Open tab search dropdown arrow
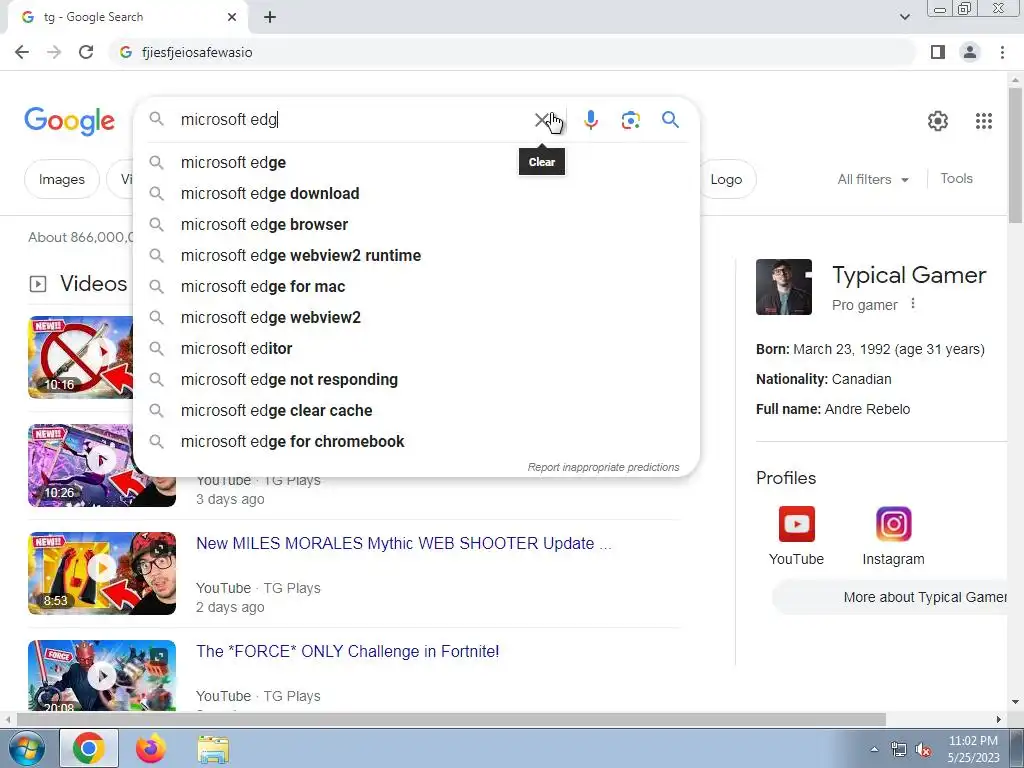Image resolution: width=1024 pixels, height=768 pixels. click(x=904, y=18)
